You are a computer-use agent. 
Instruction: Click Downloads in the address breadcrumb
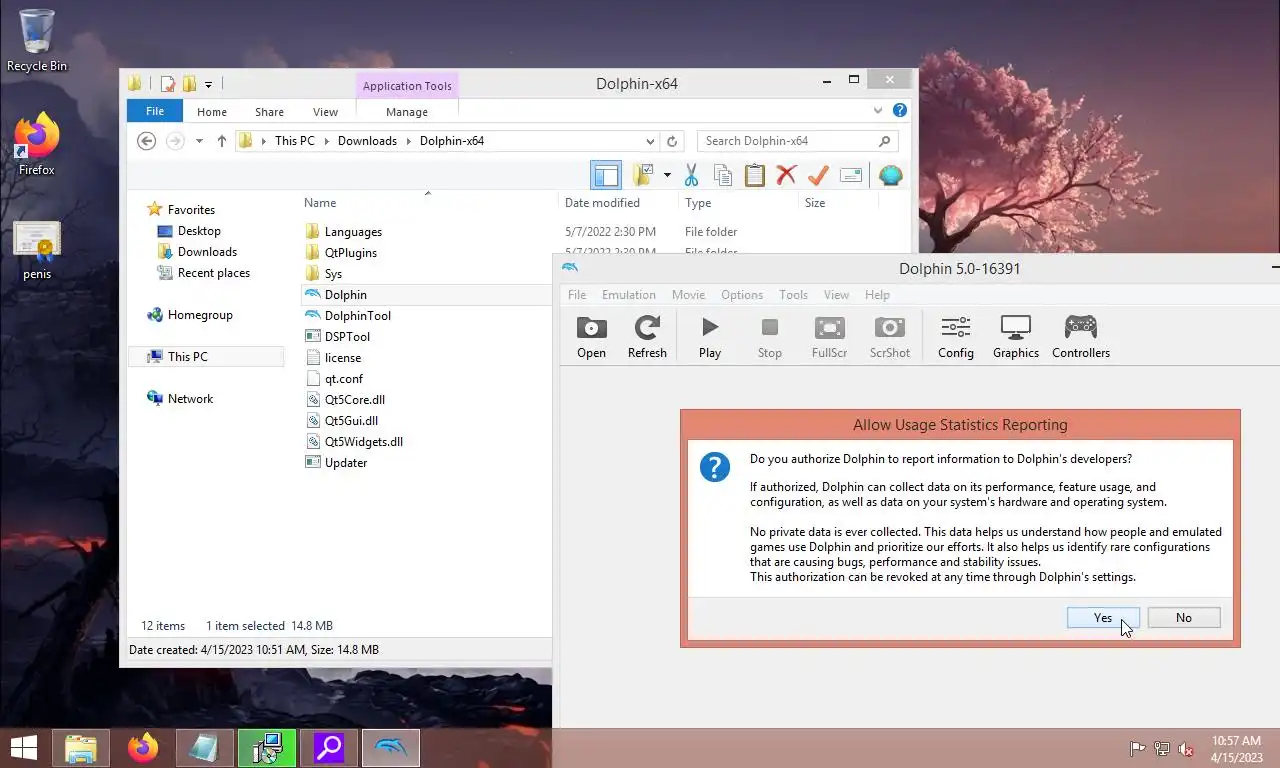(367, 141)
